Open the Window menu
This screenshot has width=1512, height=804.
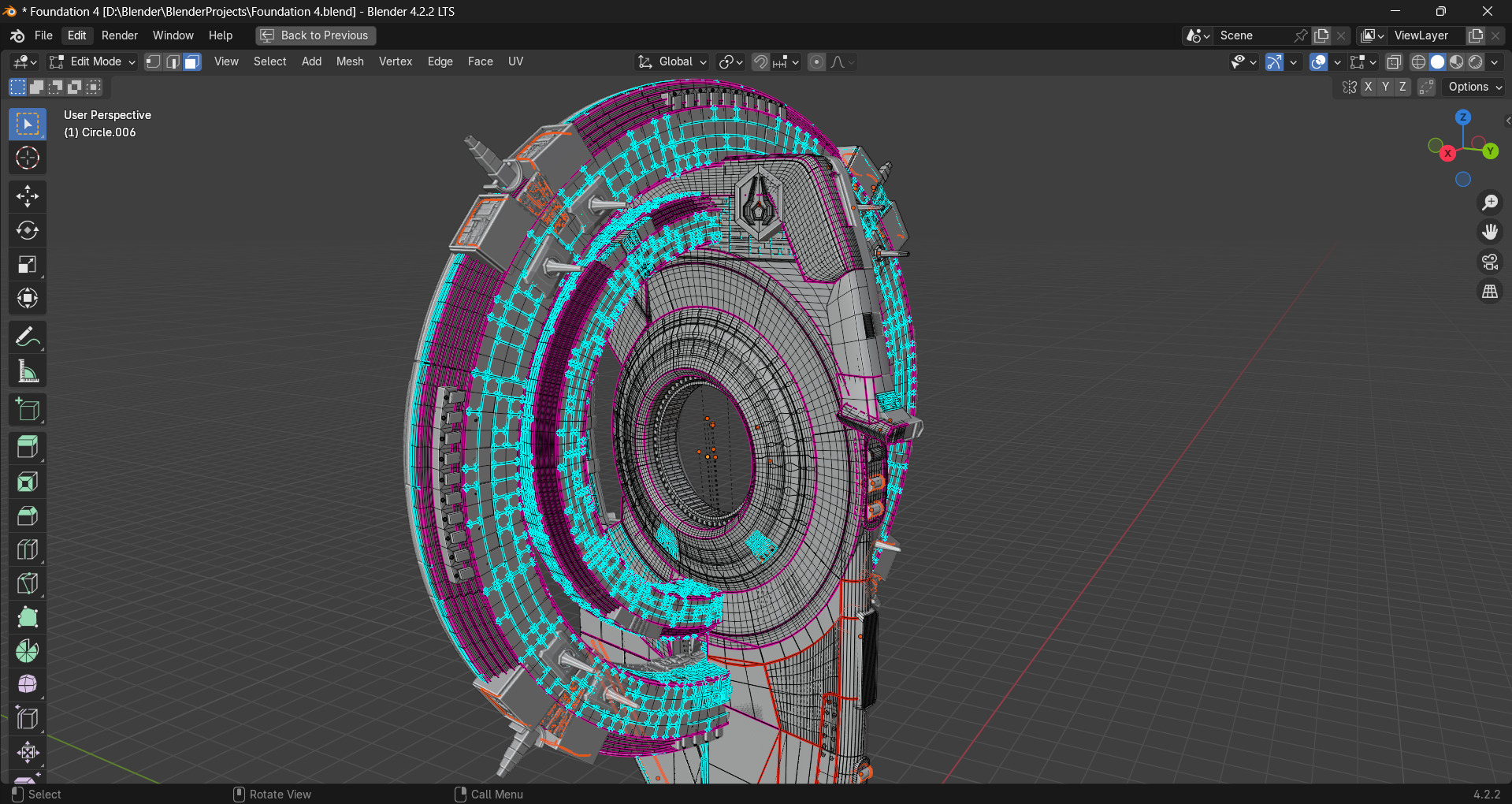pyautogui.click(x=173, y=35)
